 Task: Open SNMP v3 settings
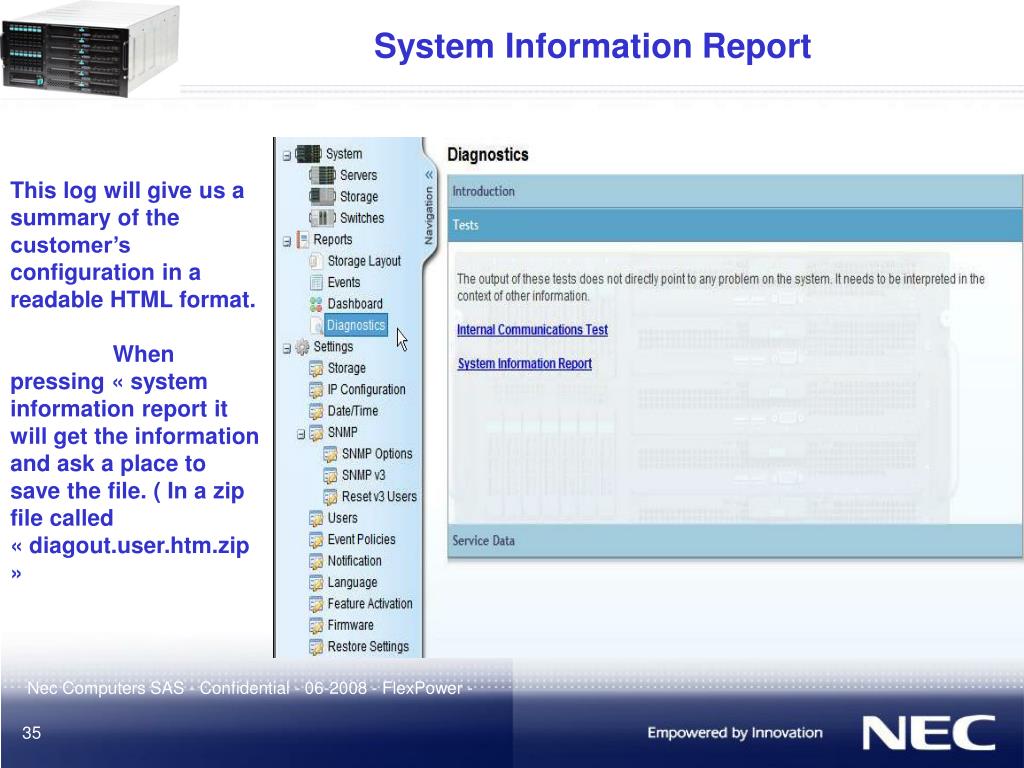click(364, 475)
